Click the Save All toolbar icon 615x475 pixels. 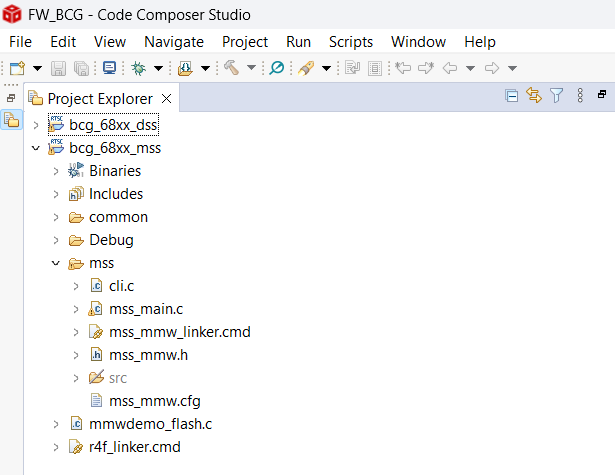[x=82, y=68]
